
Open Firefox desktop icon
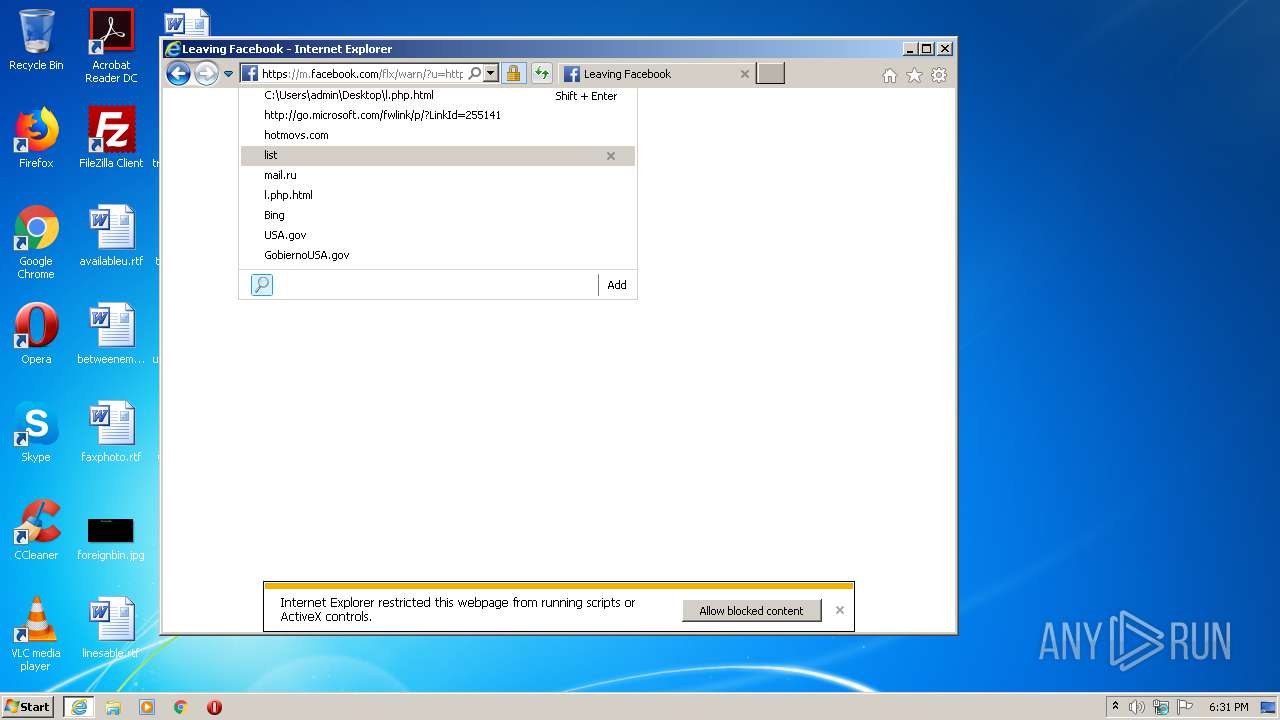pyautogui.click(x=36, y=138)
